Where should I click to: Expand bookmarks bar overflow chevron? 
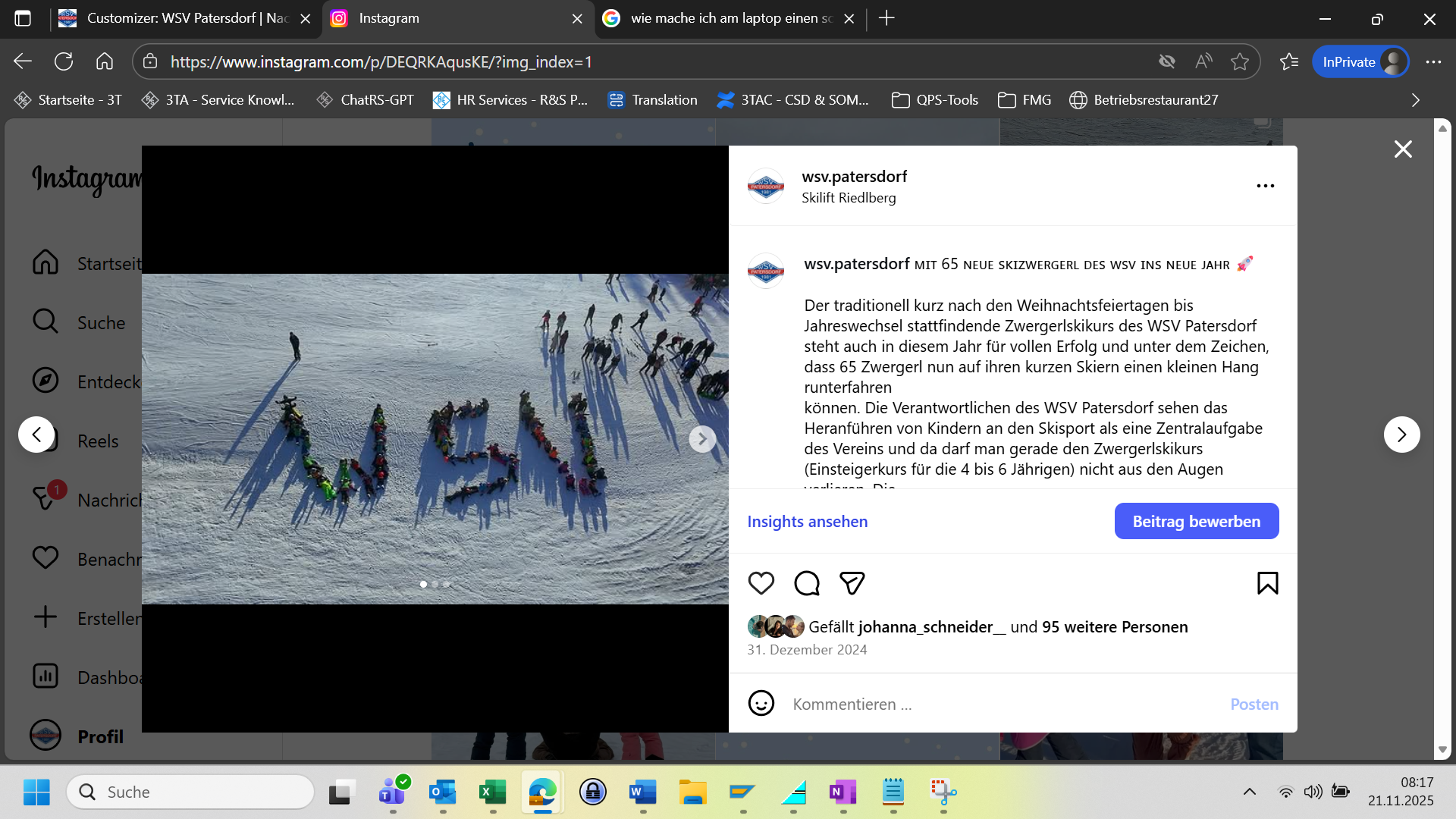(1415, 100)
